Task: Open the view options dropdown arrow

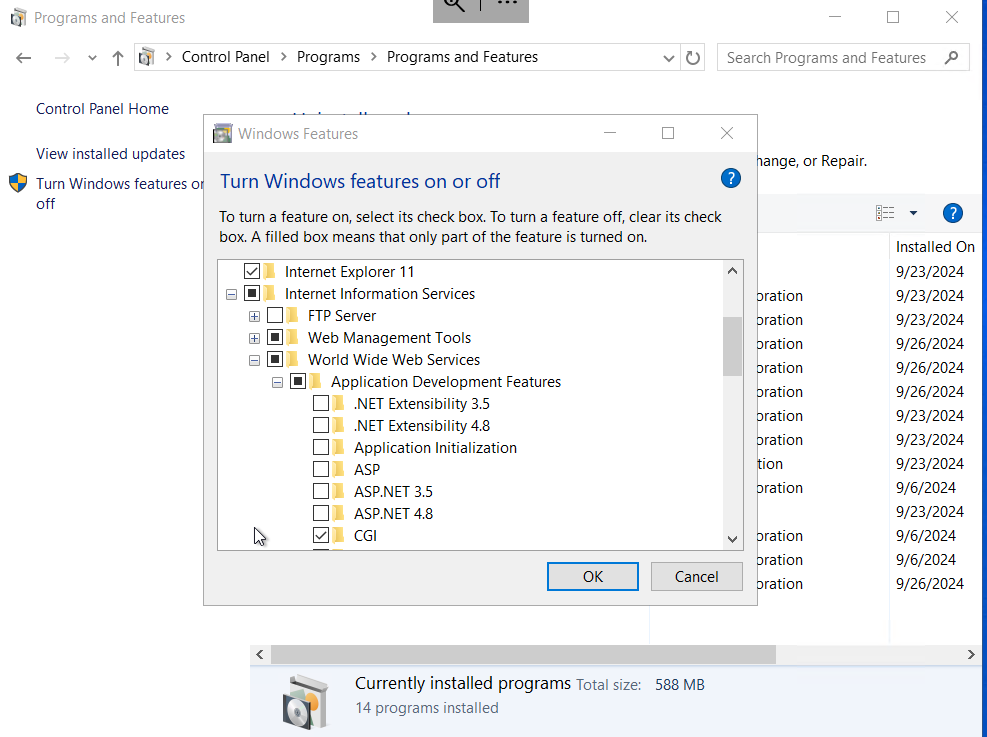Action: (913, 213)
